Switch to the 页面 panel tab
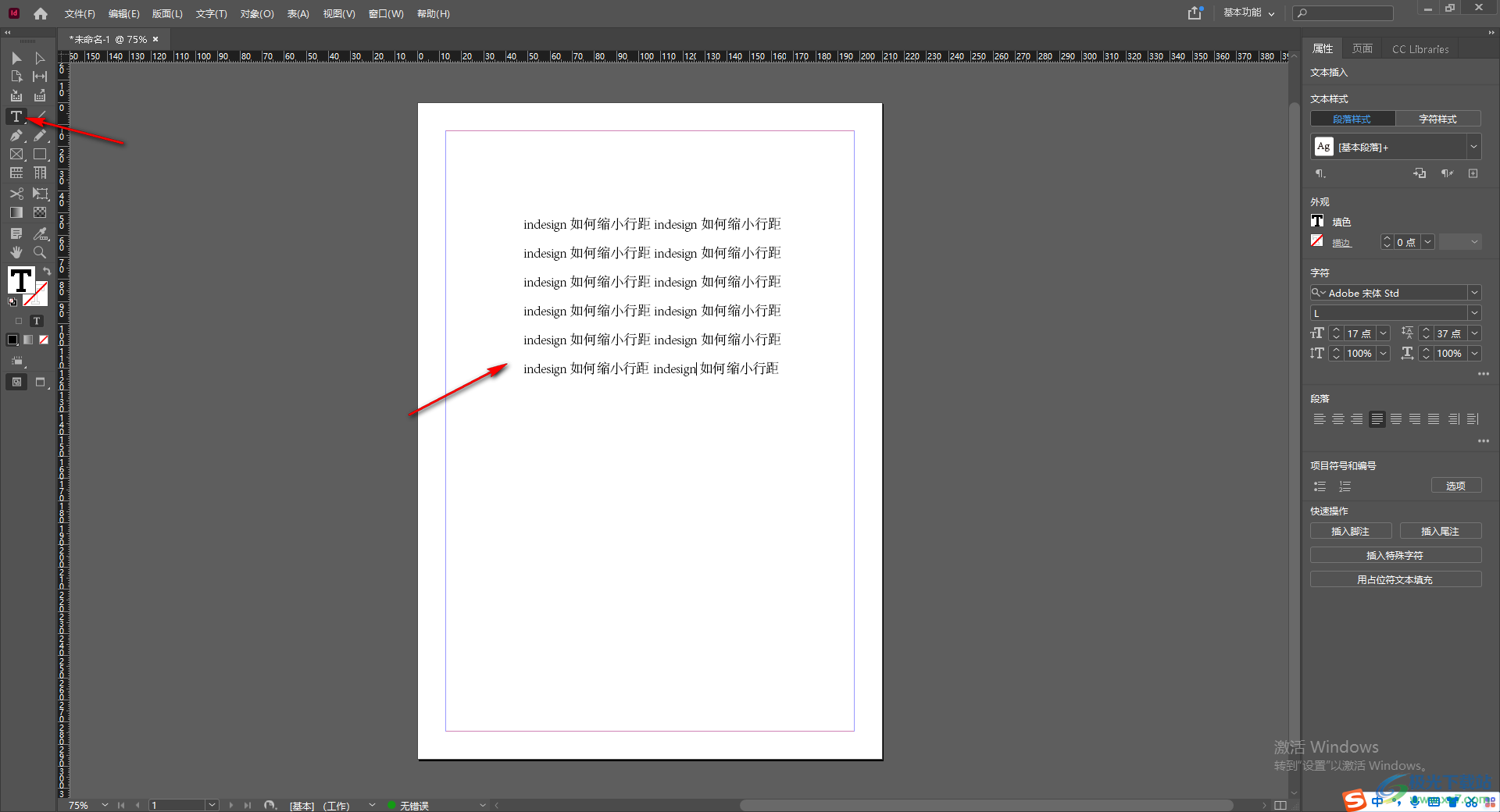Screen dimensions: 1500x812 [x=1362, y=48]
